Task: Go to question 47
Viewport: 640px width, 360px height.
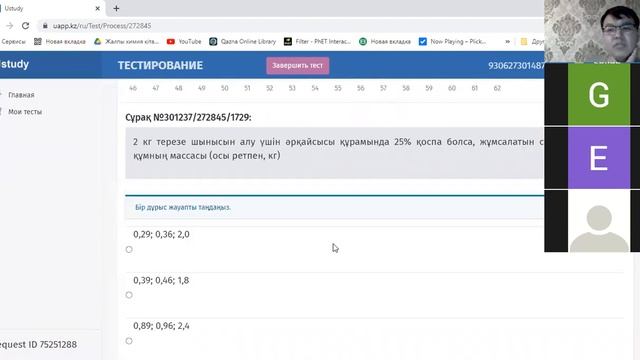Action: pos(156,88)
